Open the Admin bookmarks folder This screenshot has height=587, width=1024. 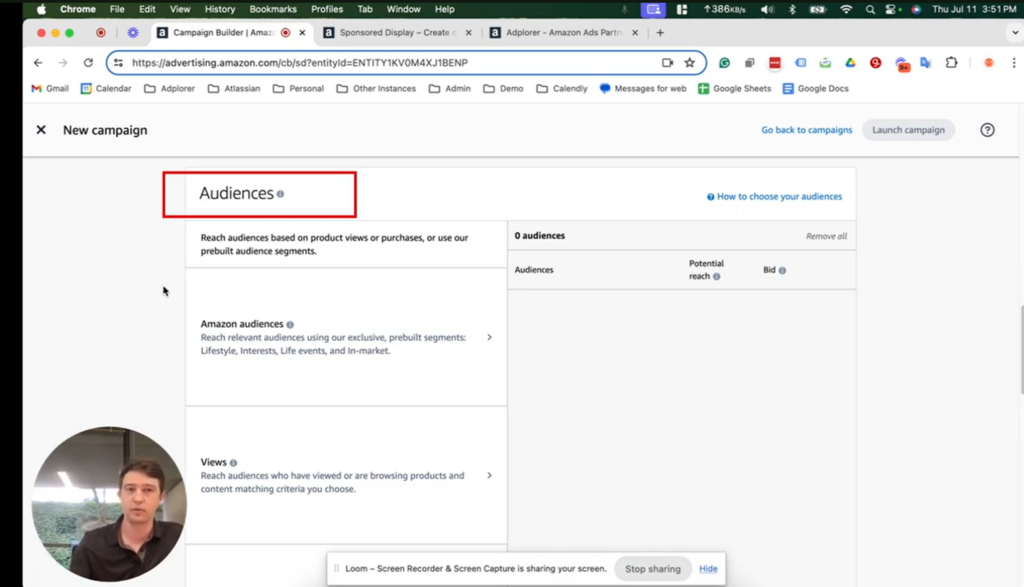pyautogui.click(x=449, y=89)
